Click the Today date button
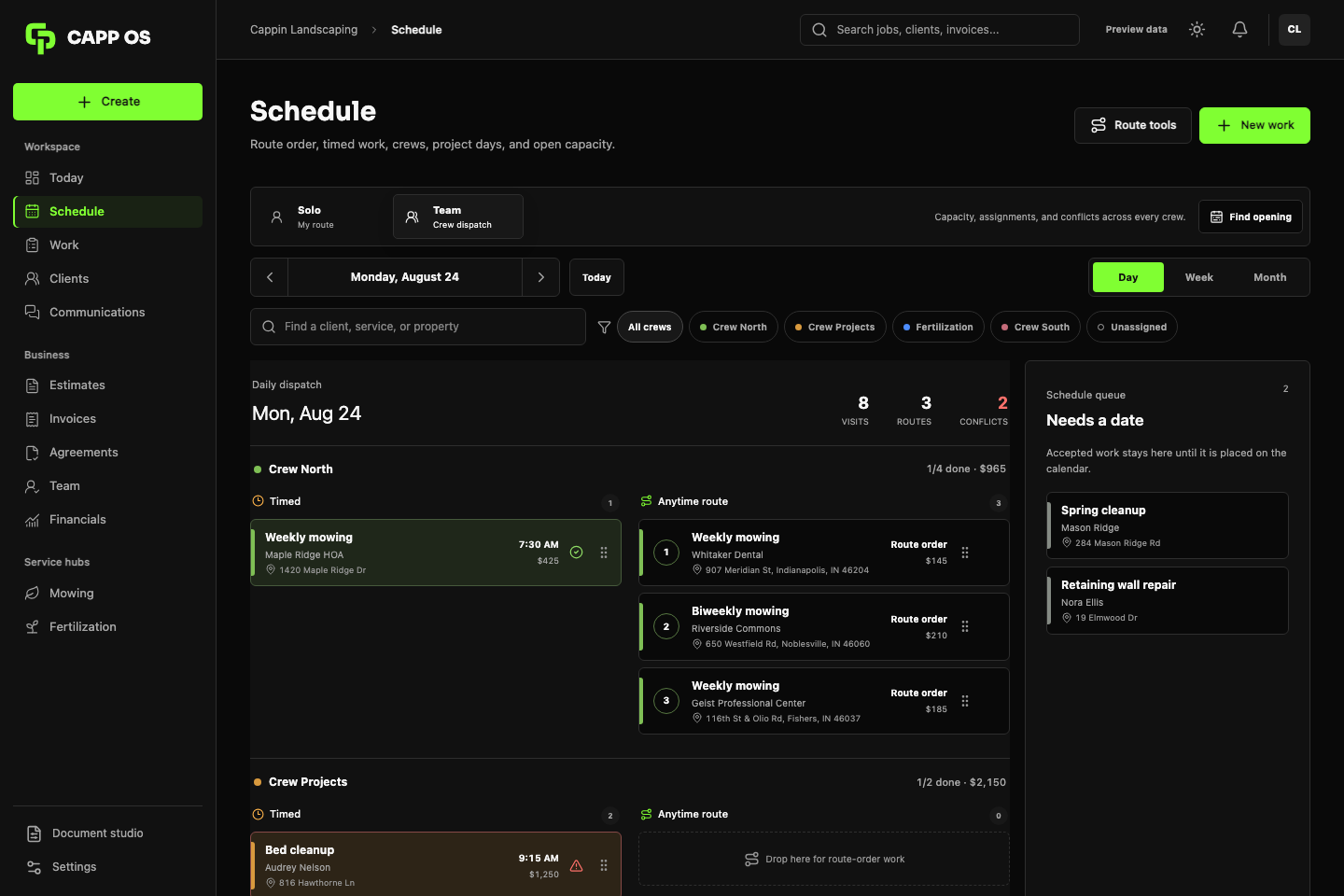Image resolution: width=1344 pixels, height=896 pixels. (x=596, y=277)
